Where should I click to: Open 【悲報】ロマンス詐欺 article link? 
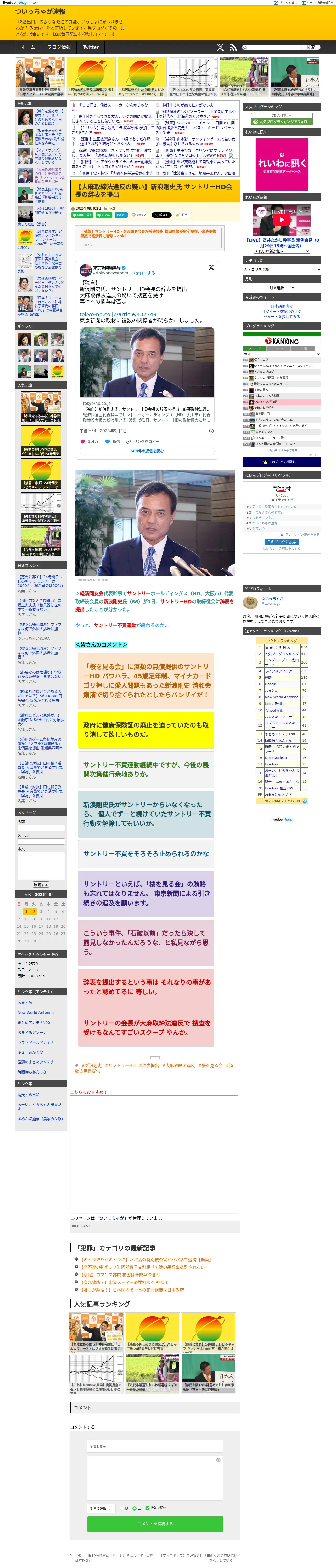(120, 1274)
